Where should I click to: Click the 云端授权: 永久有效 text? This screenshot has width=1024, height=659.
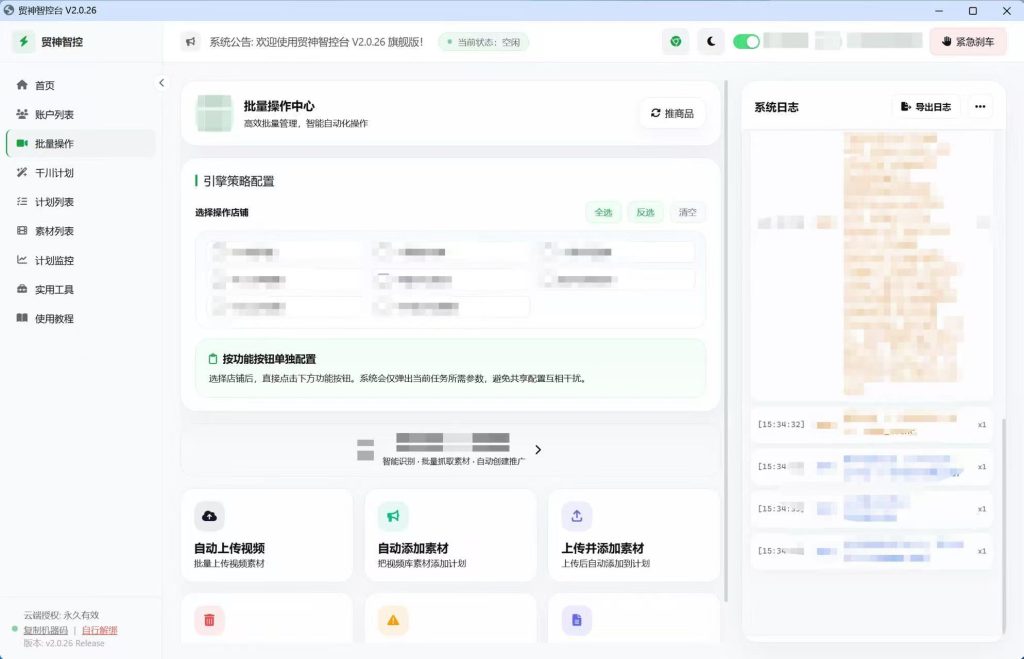(61, 615)
